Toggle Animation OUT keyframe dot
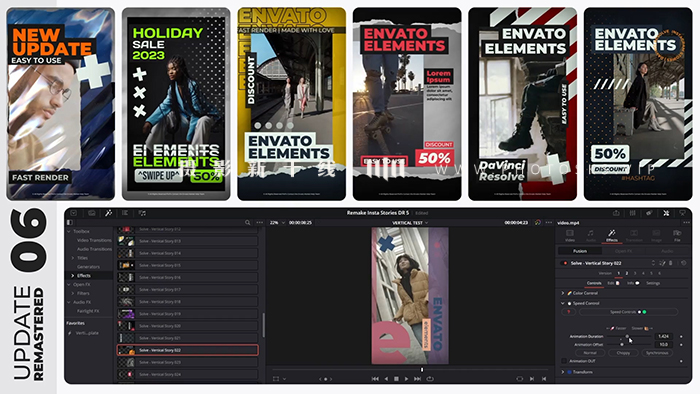Image resolution: width=700 pixels, height=394 pixels. (x=681, y=361)
